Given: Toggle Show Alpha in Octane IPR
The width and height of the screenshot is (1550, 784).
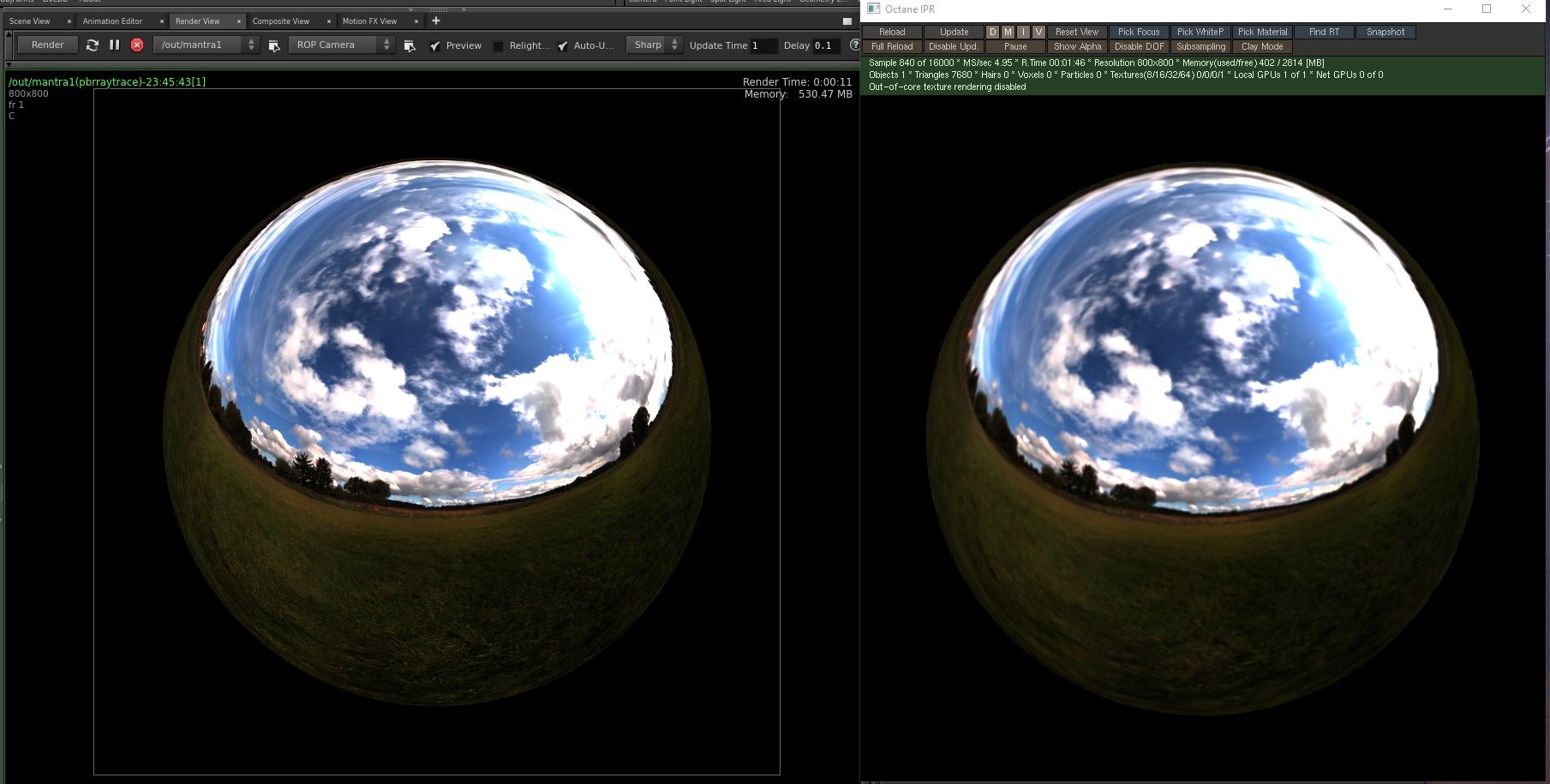Looking at the screenshot, I should pyautogui.click(x=1077, y=47).
